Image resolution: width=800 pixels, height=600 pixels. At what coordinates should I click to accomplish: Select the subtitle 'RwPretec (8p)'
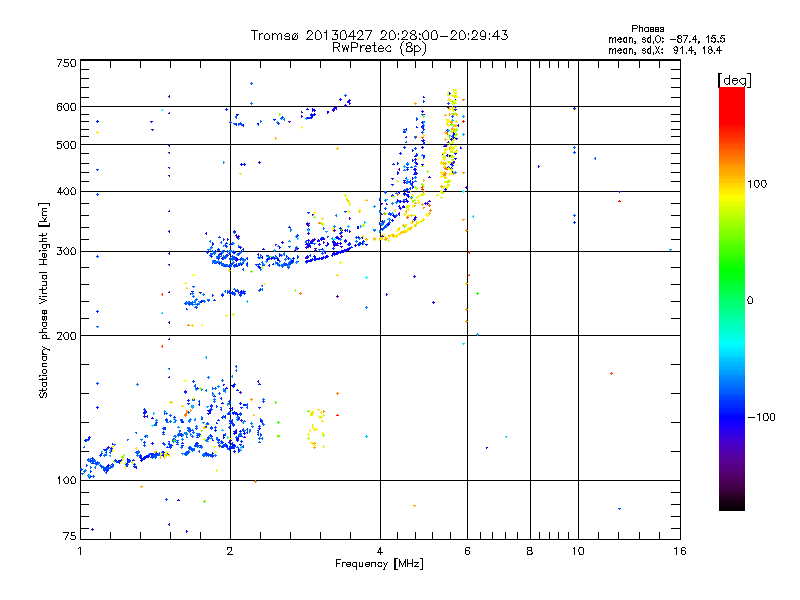pos(379,48)
